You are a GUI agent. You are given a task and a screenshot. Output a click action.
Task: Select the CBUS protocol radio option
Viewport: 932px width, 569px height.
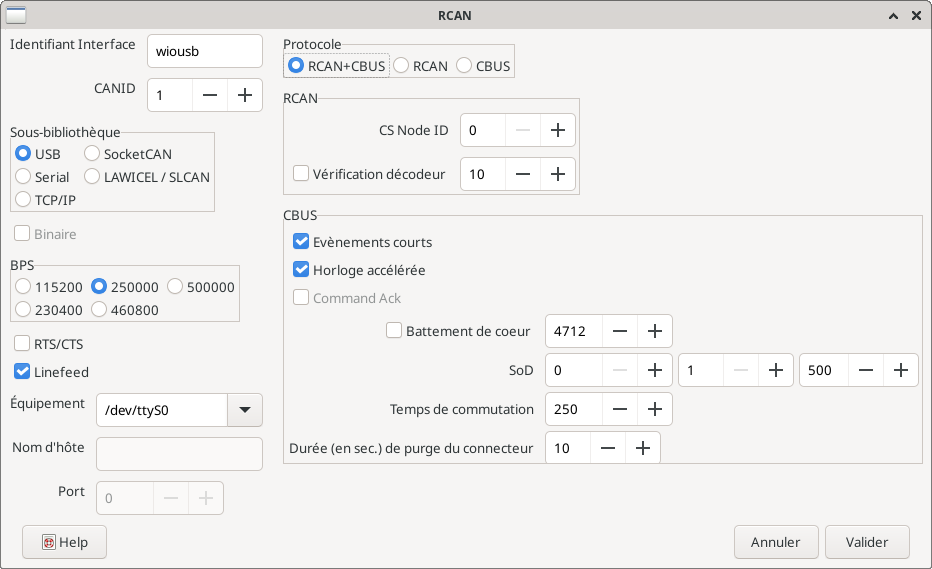coord(464,66)
